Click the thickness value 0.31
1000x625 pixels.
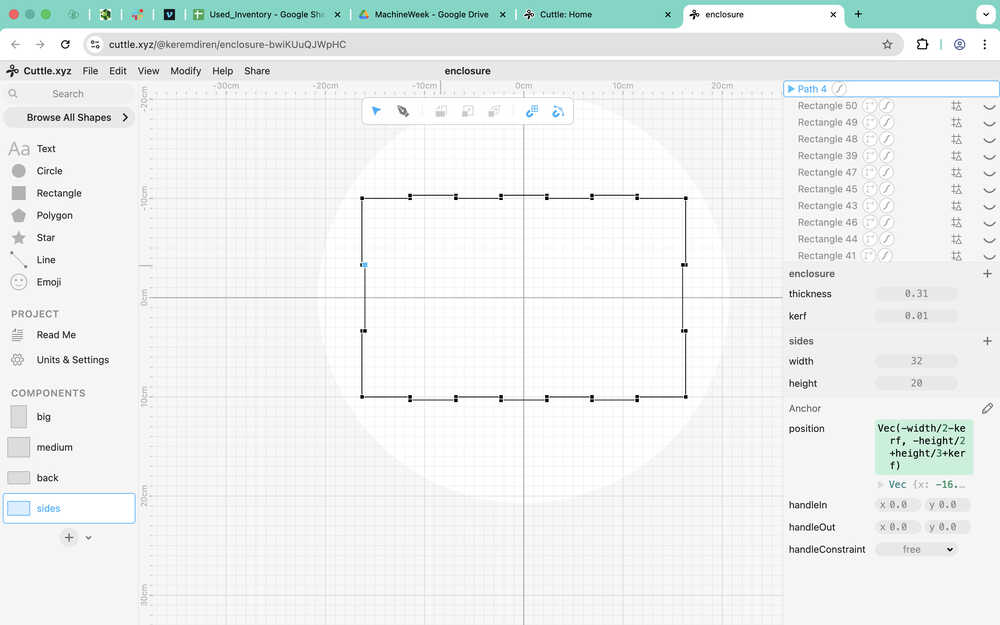coord(916,294)
